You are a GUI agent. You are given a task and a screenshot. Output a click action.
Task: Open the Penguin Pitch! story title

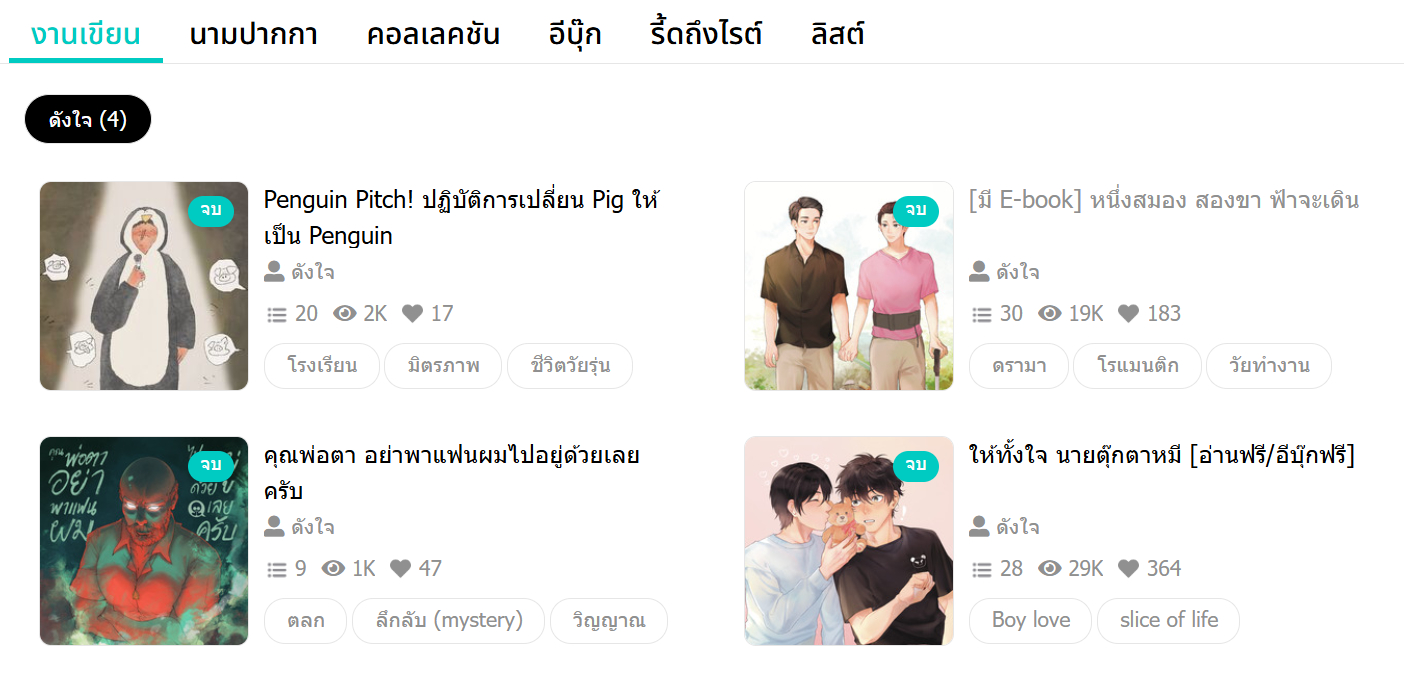click(461, 218)
